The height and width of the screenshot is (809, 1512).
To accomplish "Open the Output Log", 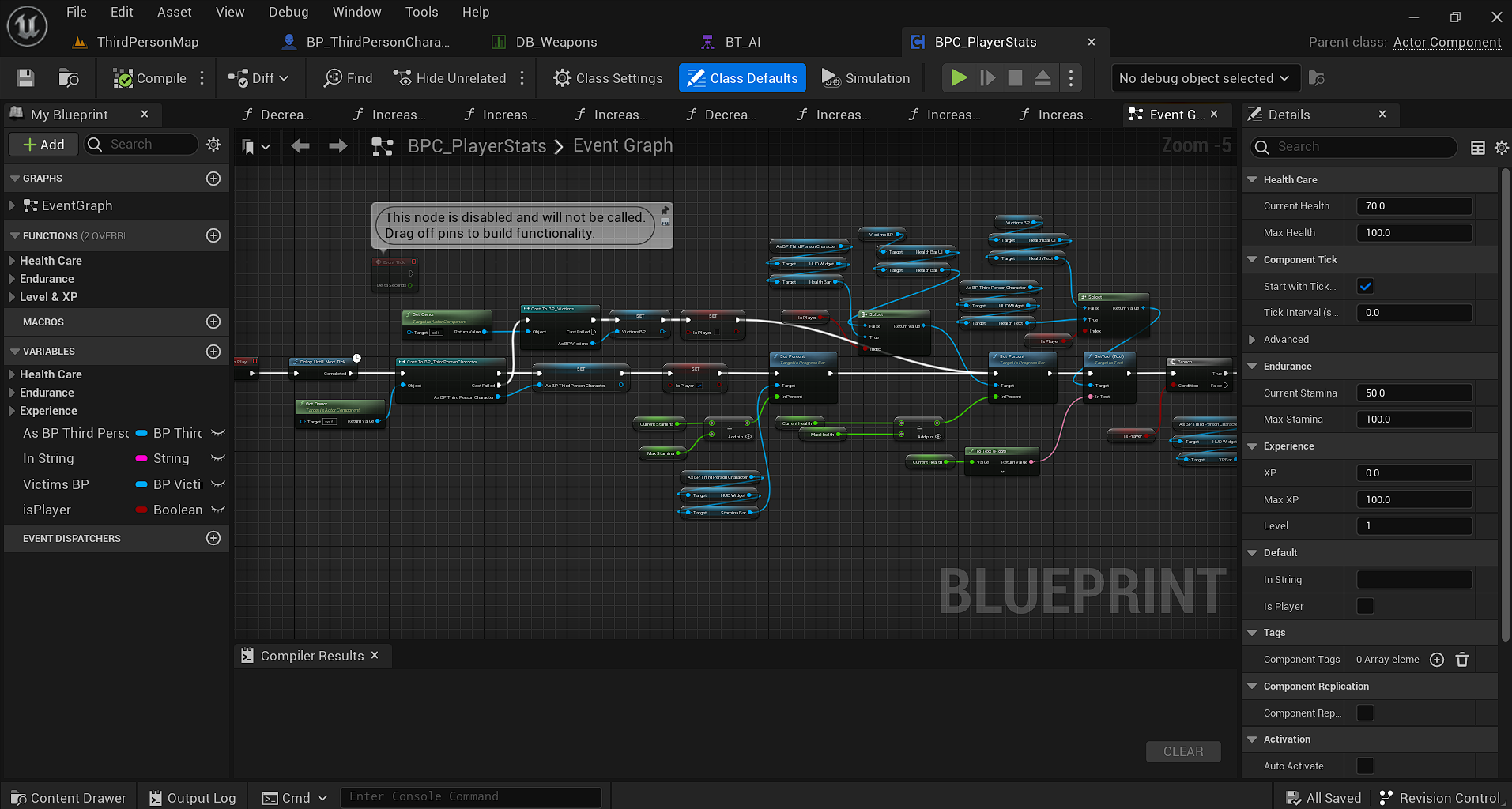I will [193, 797].
